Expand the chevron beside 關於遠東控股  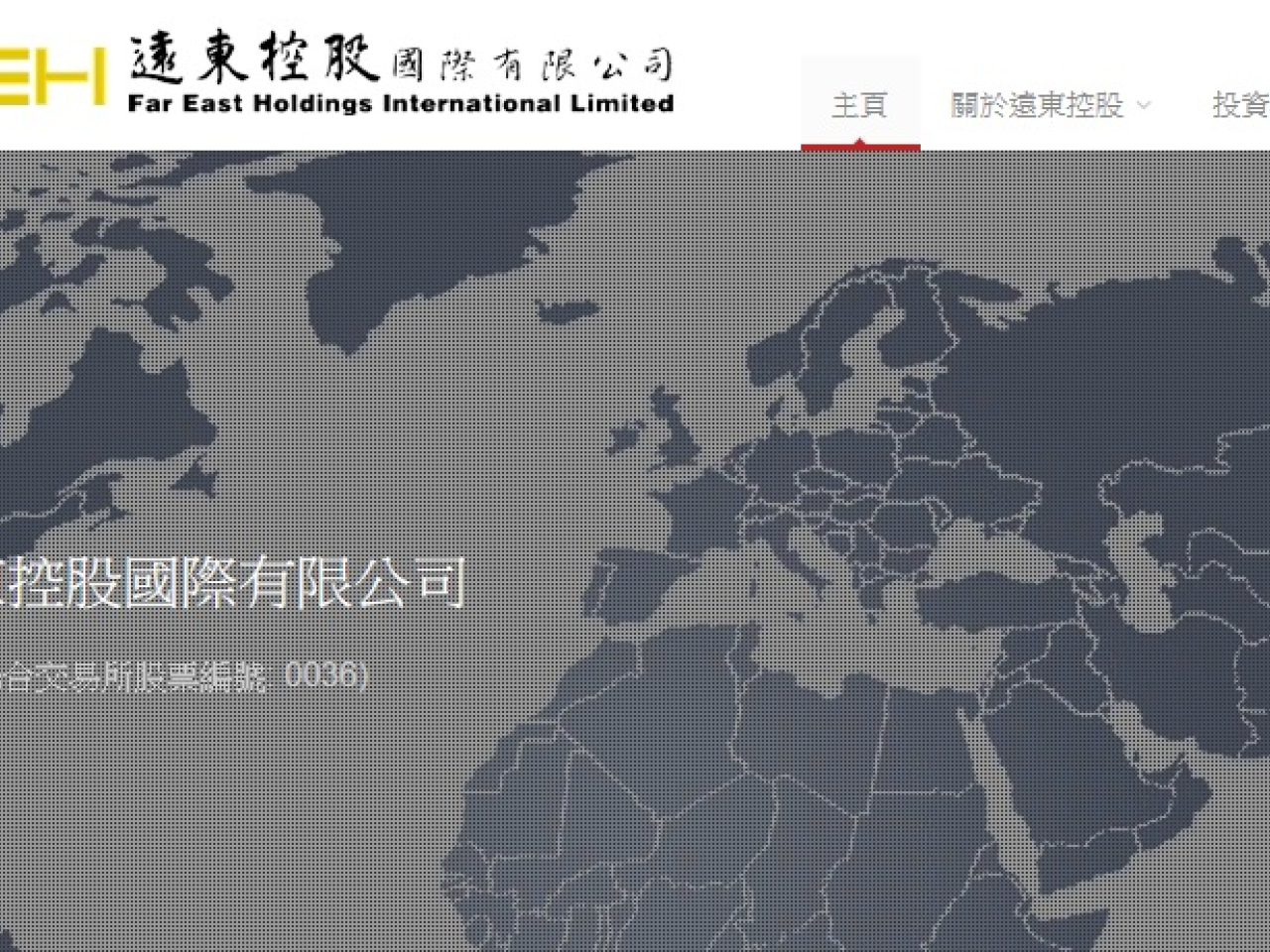1143,105
